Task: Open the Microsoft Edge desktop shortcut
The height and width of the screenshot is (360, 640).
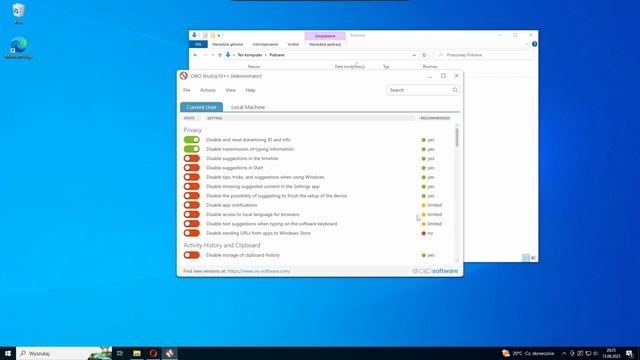Action: (x=18, y=48)
